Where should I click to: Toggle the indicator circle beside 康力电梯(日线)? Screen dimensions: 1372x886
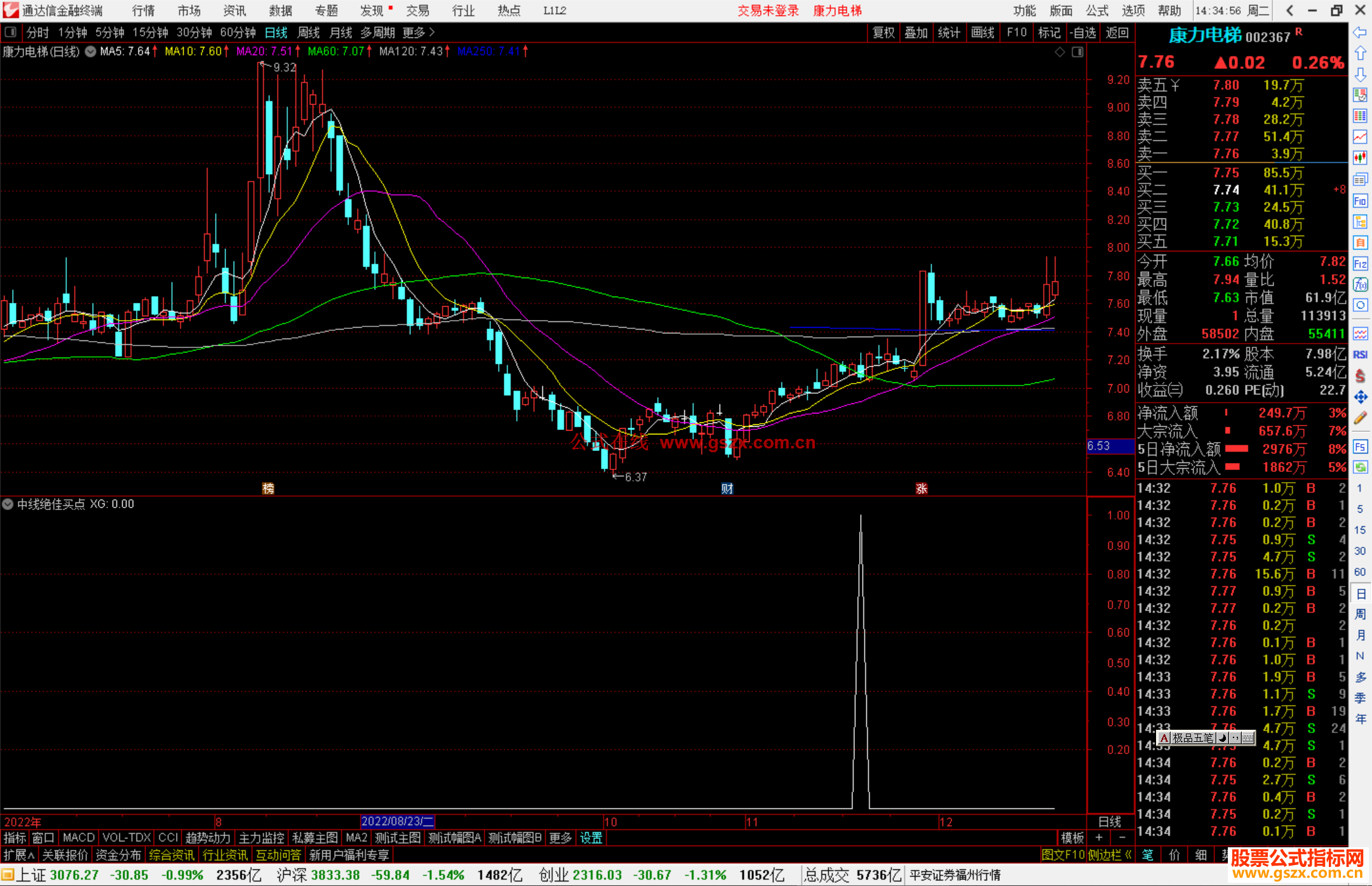91,51
